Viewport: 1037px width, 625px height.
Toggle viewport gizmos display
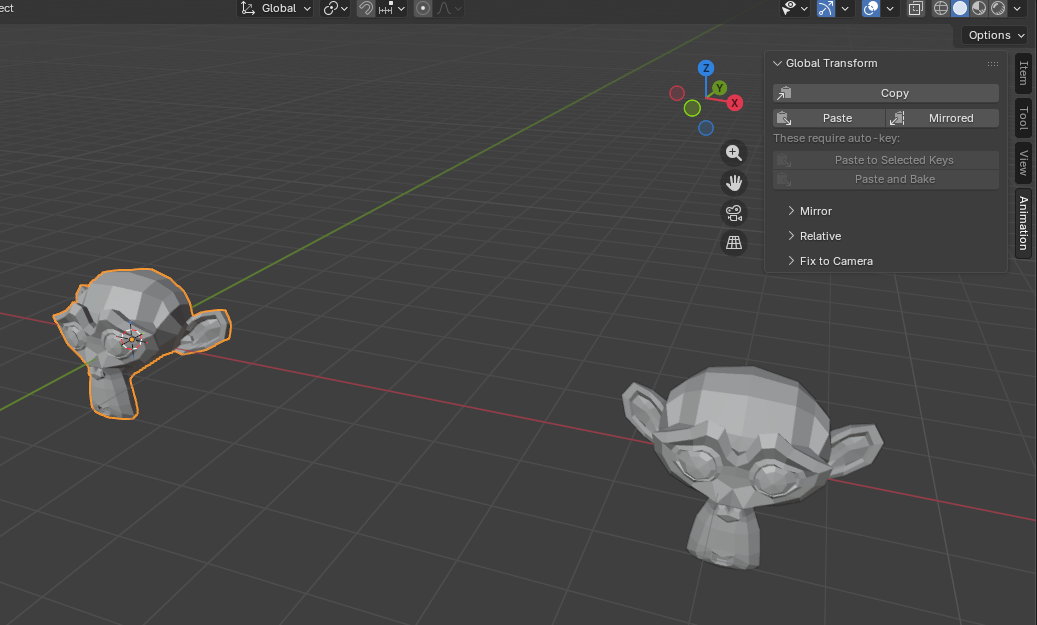tap(825, 9)
